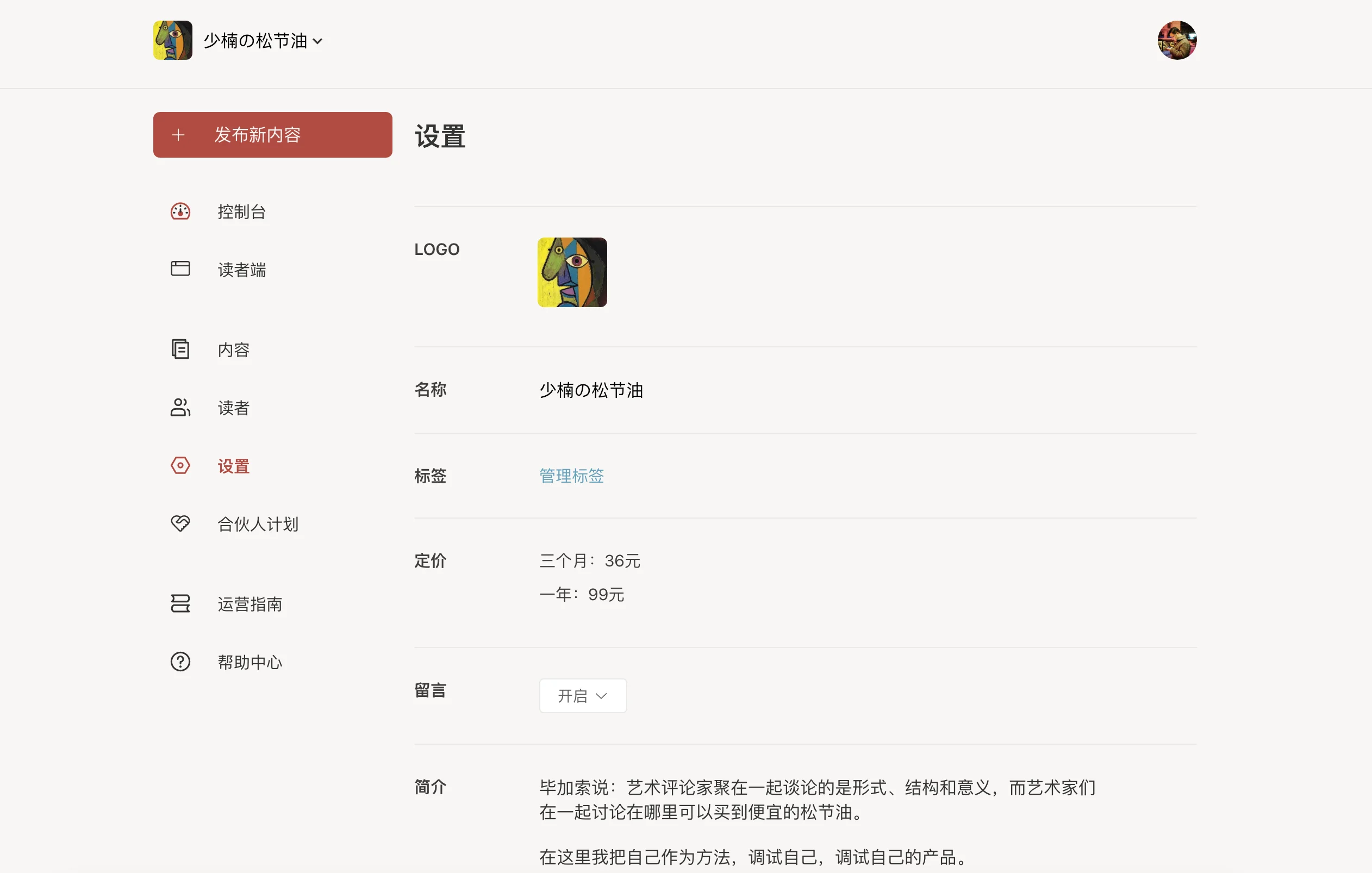Expand the 少楠の松节油 publication switcher chevron

click(318, 41)
